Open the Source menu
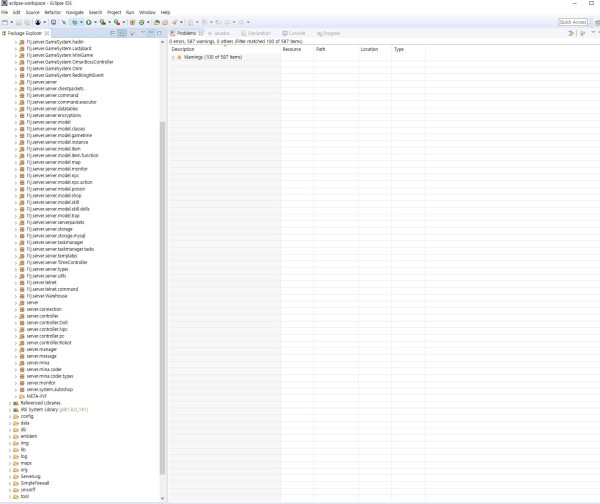Viewport: 600px width, 504px height. (33, 12)
